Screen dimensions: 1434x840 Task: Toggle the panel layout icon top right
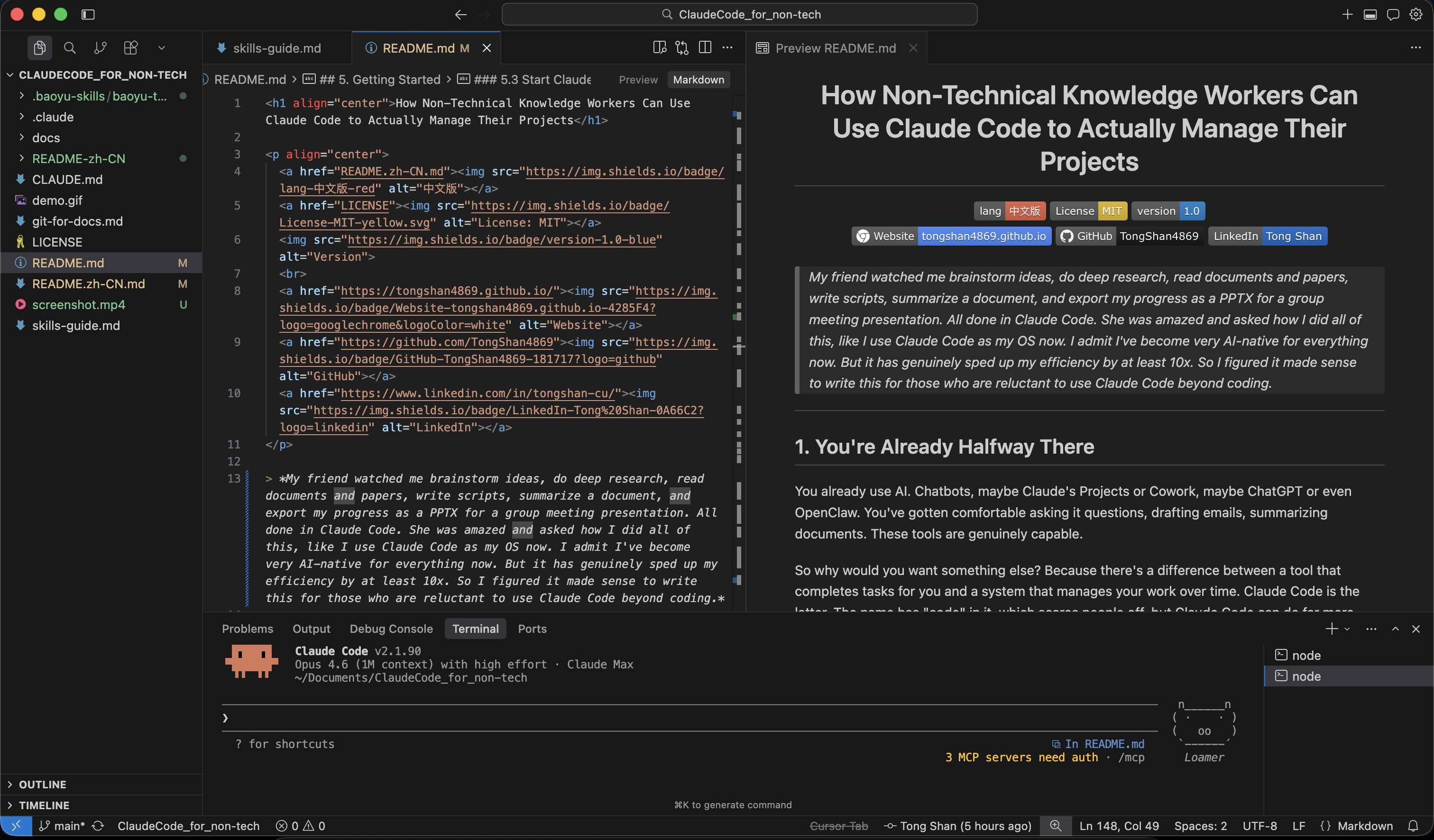(1370, 14)
